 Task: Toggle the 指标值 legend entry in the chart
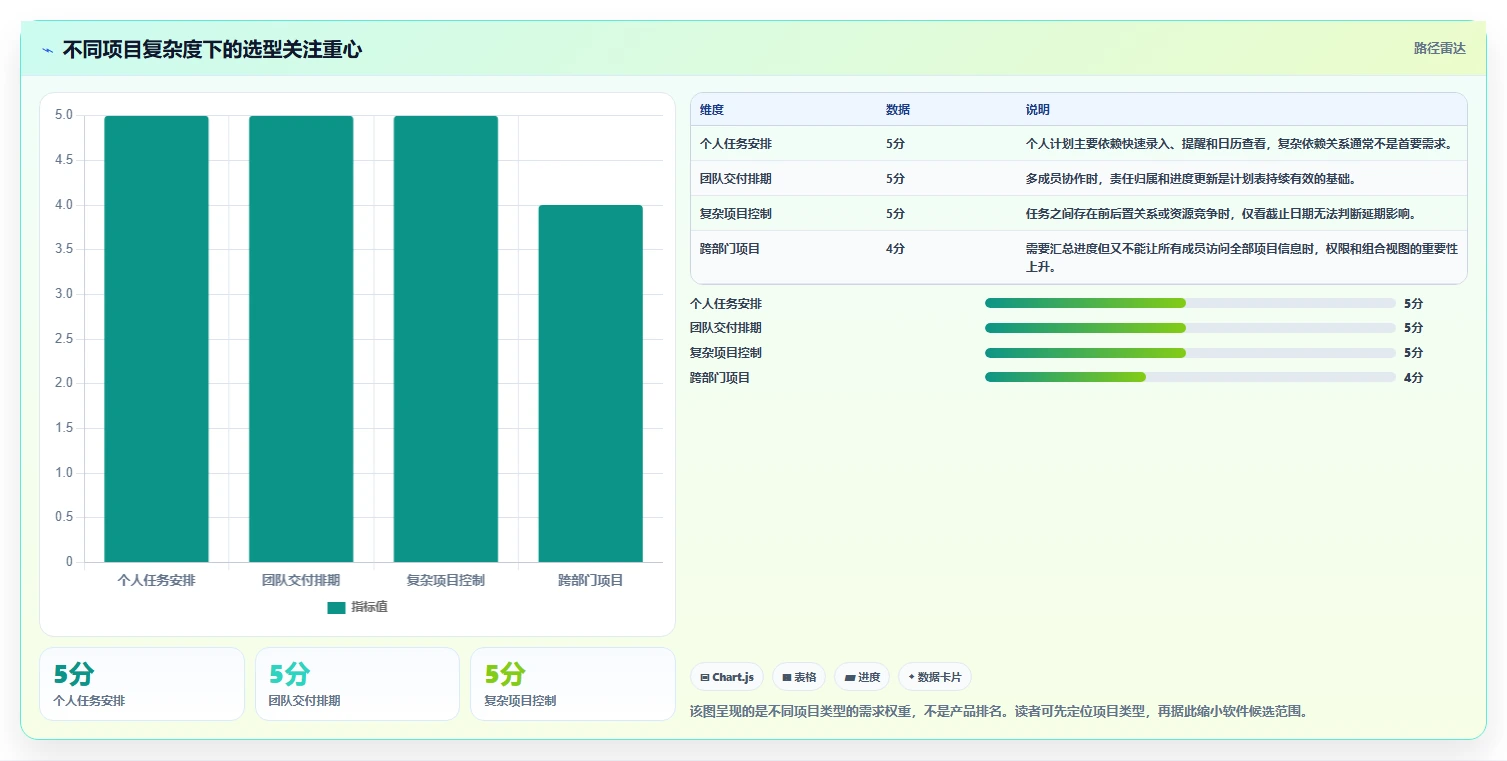point(357,607)
